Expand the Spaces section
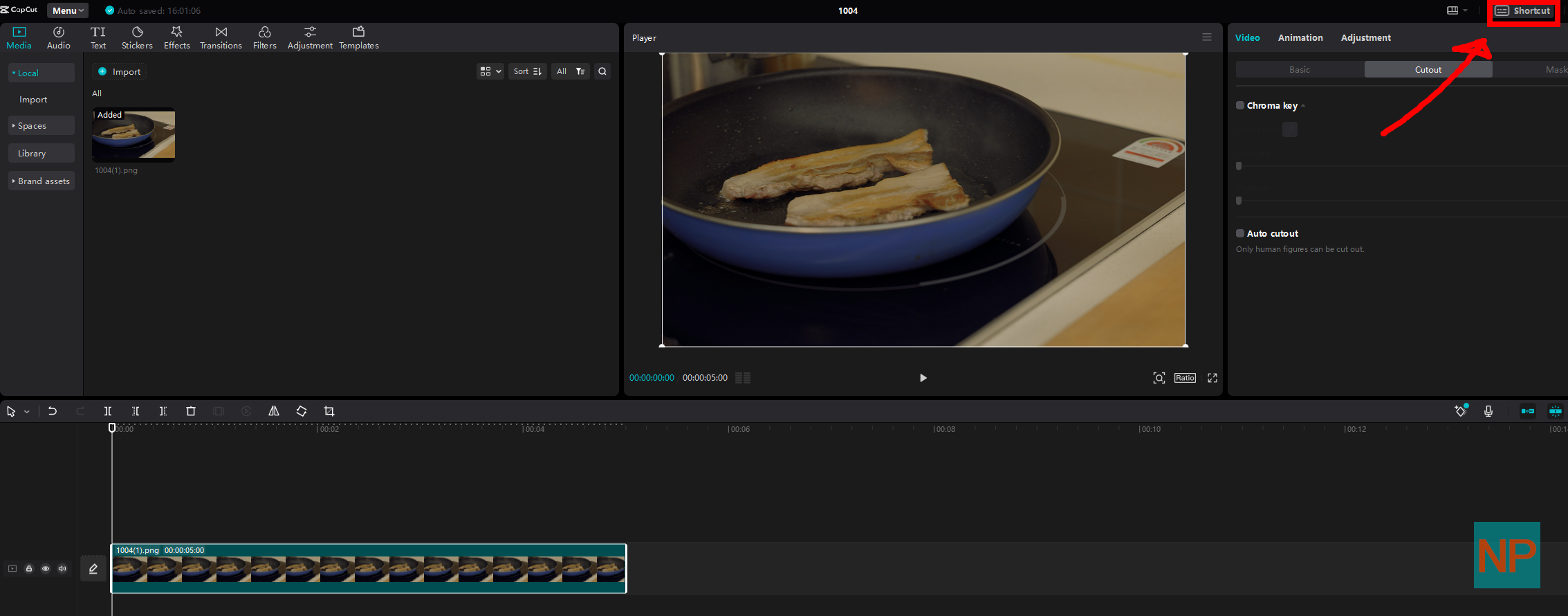The image size is (1568, 616). 41,125
